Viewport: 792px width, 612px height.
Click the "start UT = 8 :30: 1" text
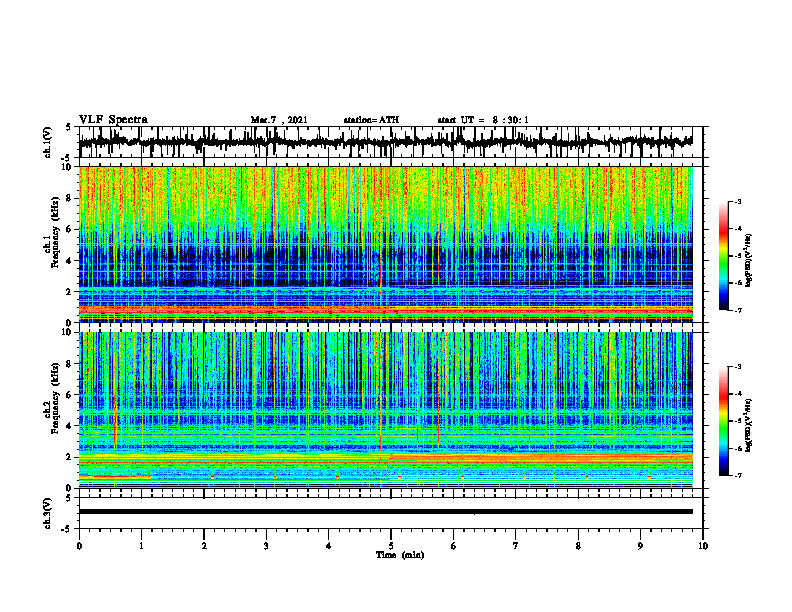483,120
